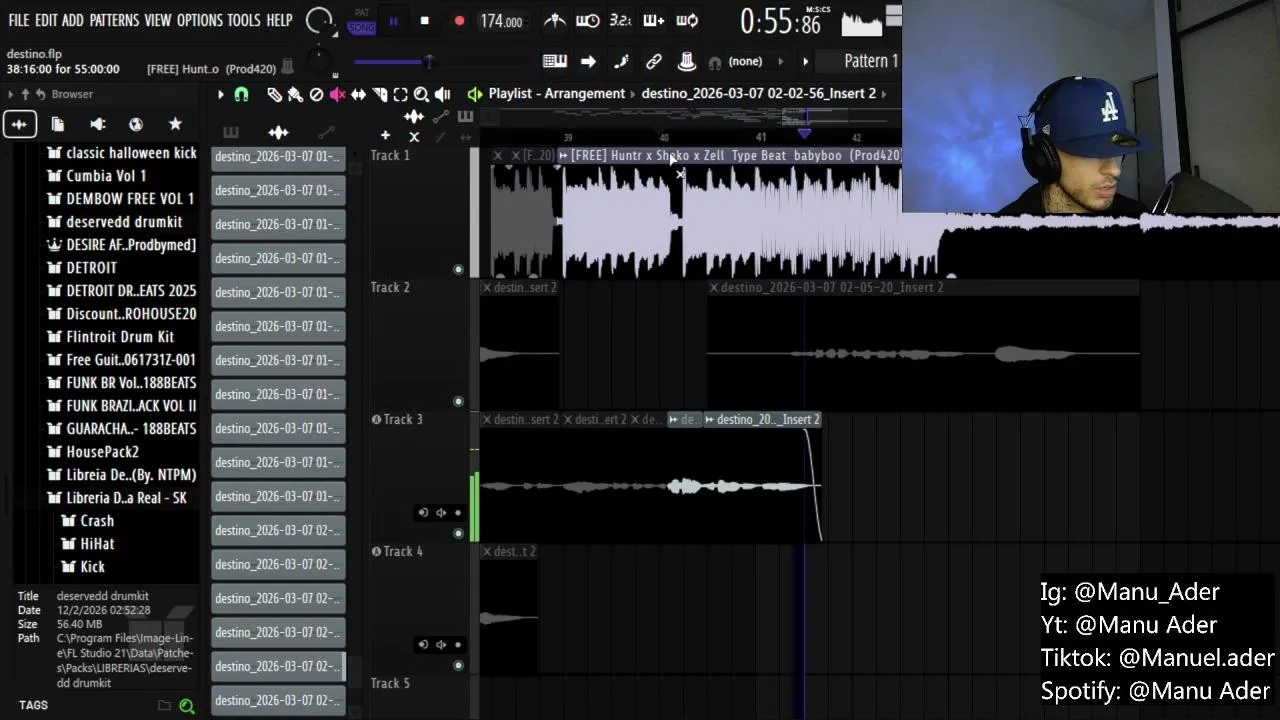Select browser All audio waveform tab
This screenshot has height=720, width=1280.
(19, 124)
